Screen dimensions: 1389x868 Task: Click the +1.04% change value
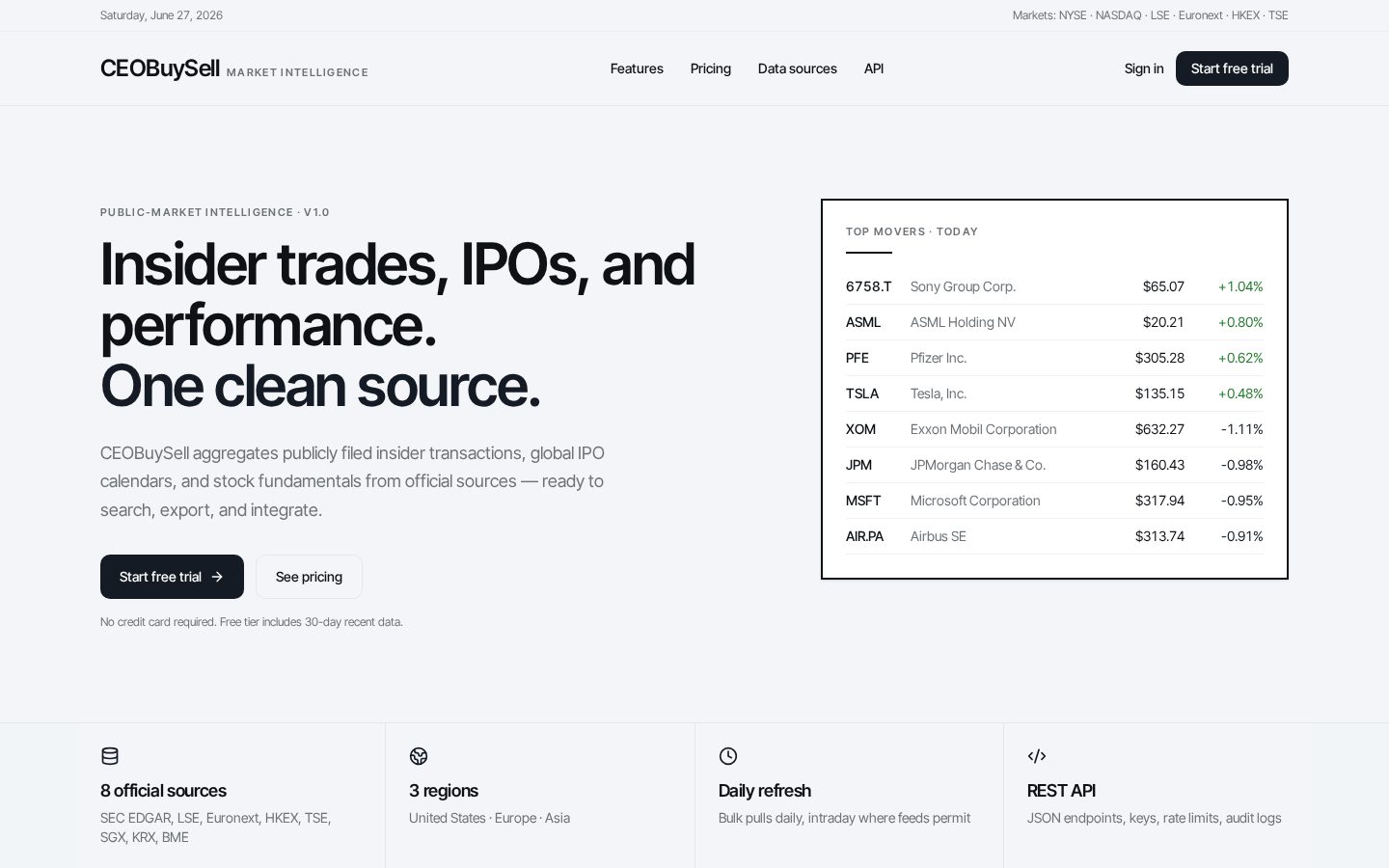click(x=1240, y=286)
